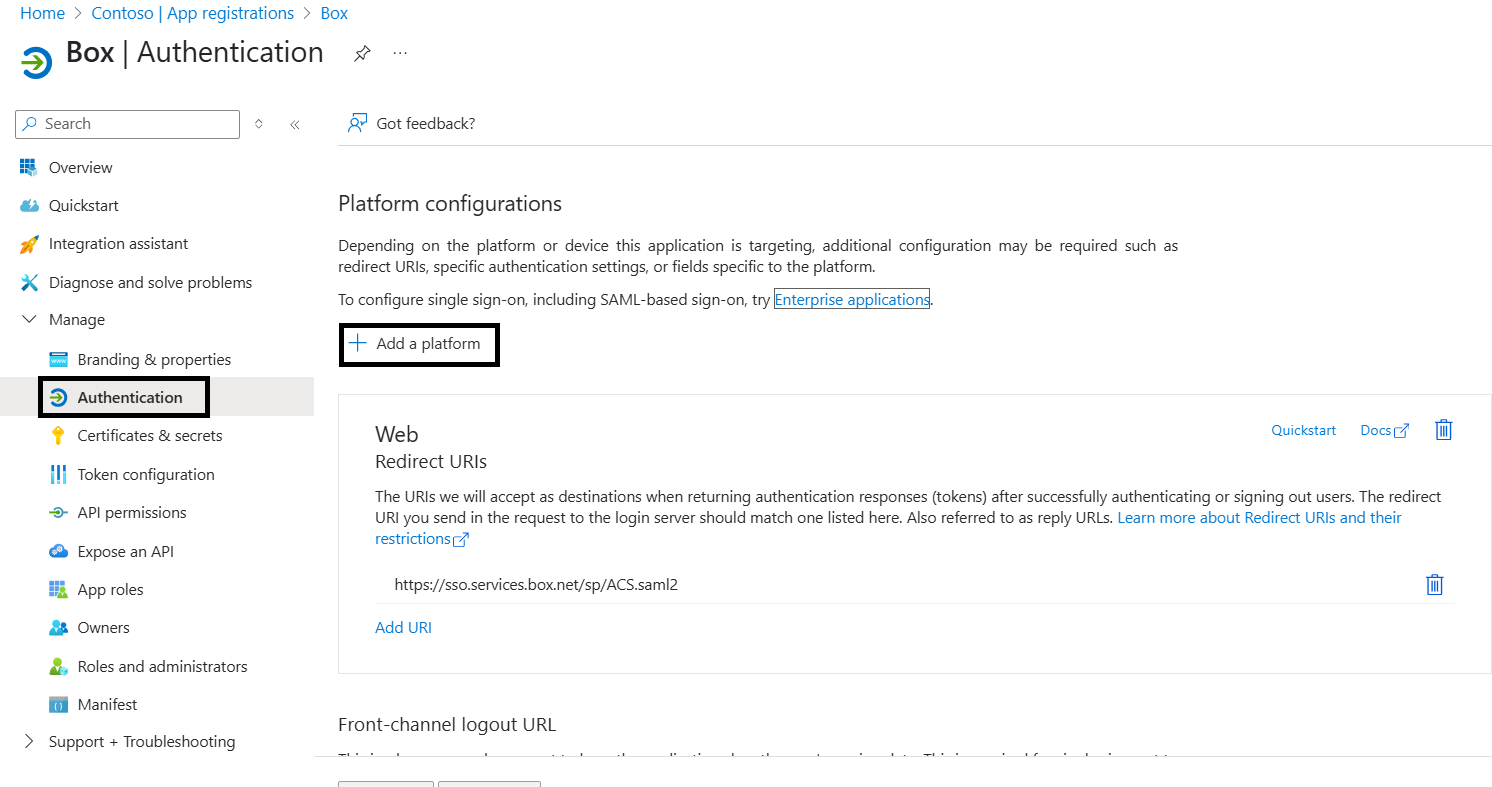
Task: Click Add URI under Redirect URIs
Action: click(x=403, y=627)
